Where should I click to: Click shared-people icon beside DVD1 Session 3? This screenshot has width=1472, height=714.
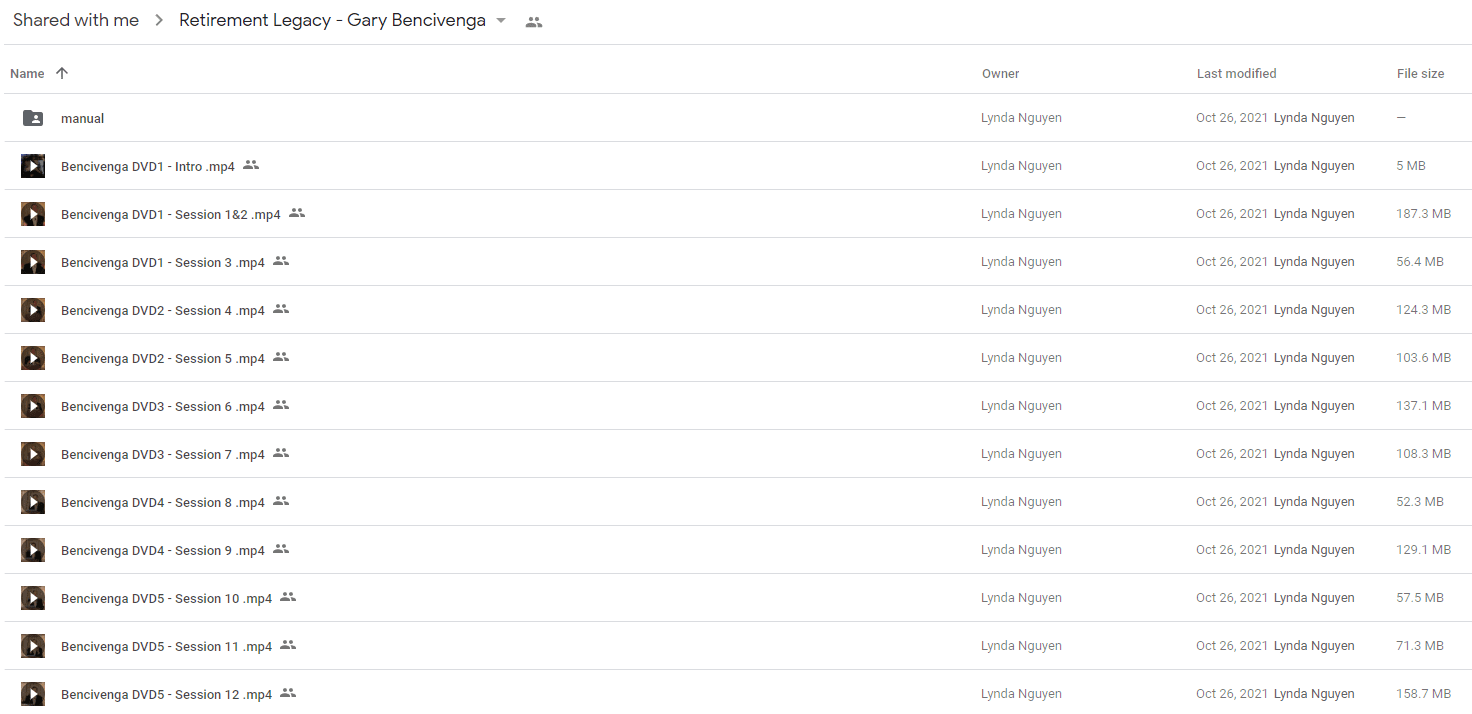pyautogui.click(x=281, y=261)
